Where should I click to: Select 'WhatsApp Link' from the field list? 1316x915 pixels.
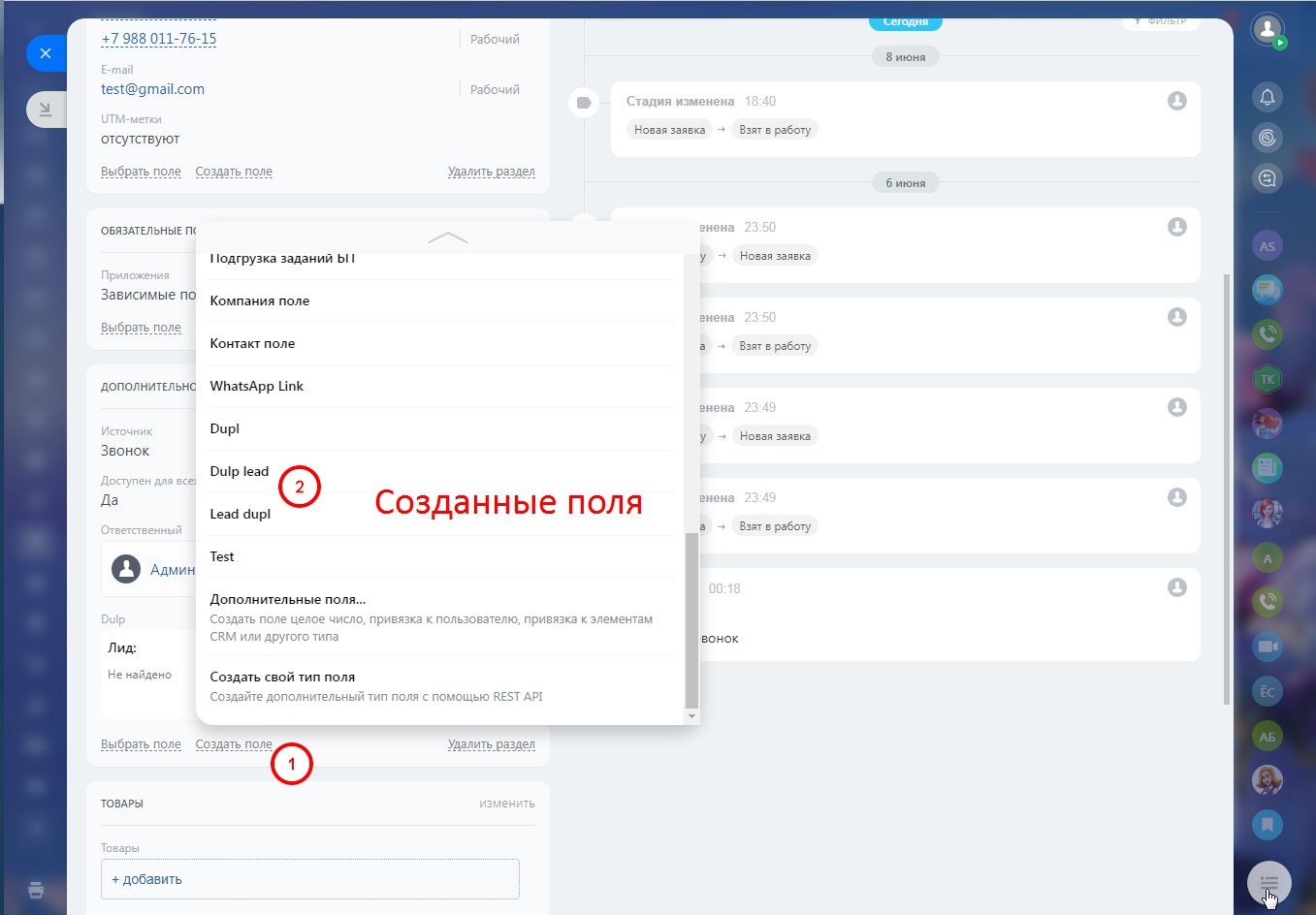[257, 386]
